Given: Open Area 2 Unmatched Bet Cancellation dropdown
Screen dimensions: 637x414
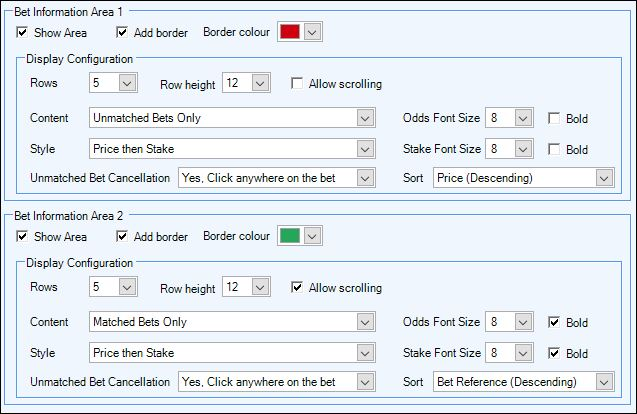Looking at the screenshot, I should [277, 382].
